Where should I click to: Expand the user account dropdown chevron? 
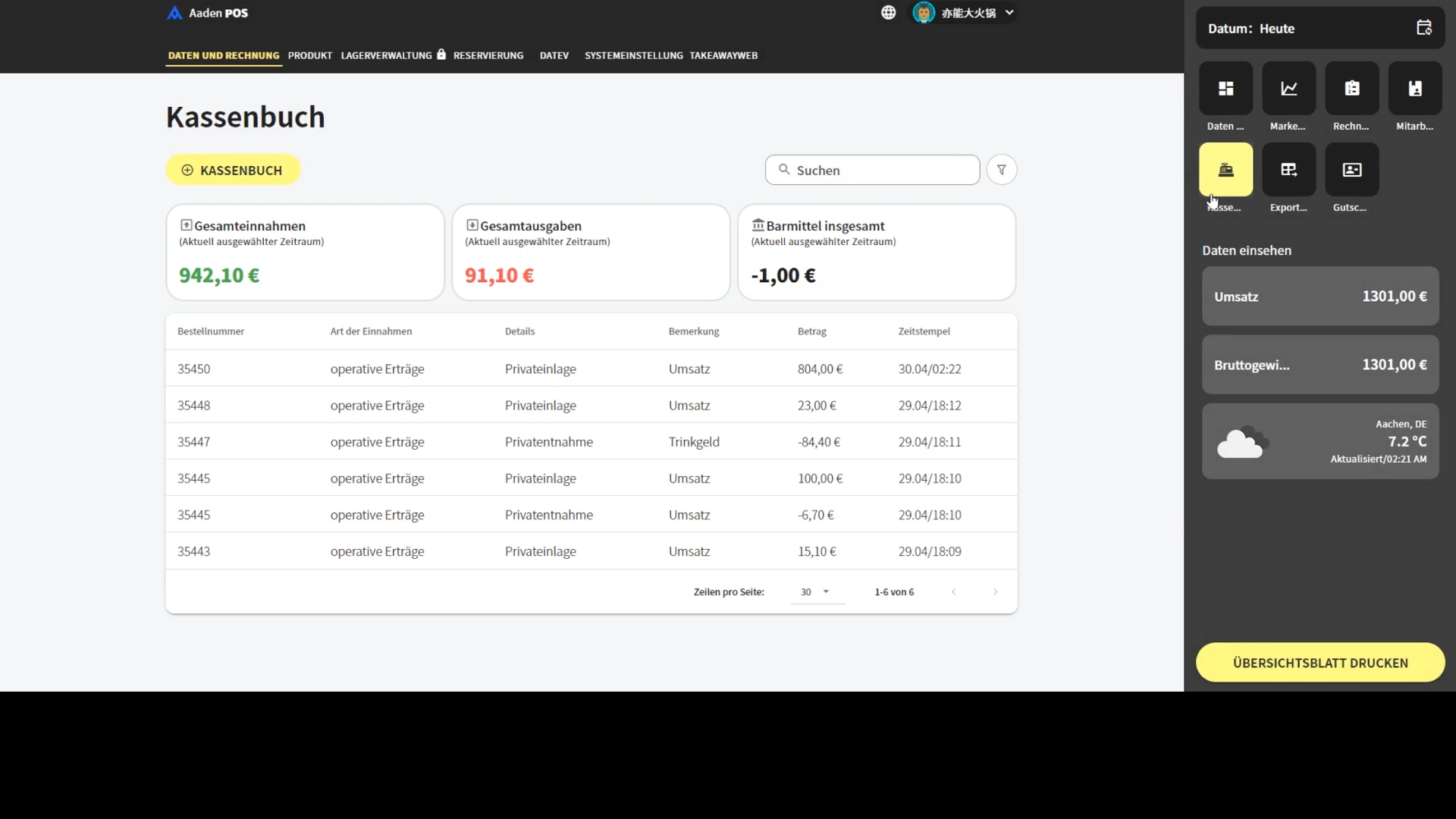1009,13
